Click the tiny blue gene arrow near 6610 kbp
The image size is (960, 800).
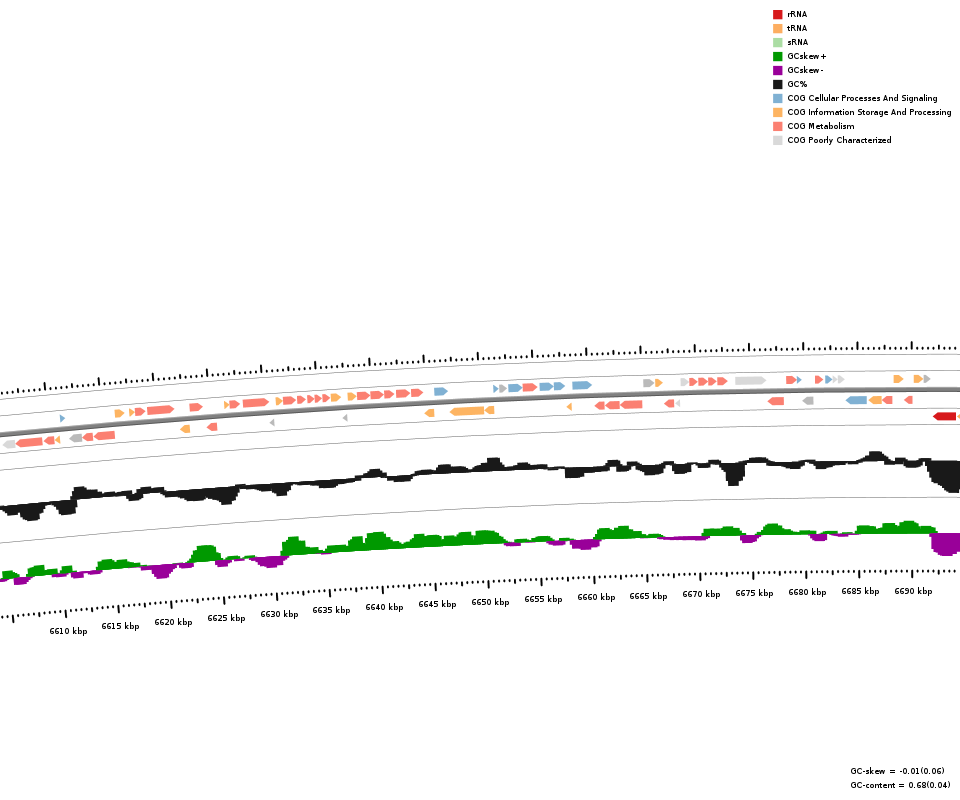pos(62,418)
